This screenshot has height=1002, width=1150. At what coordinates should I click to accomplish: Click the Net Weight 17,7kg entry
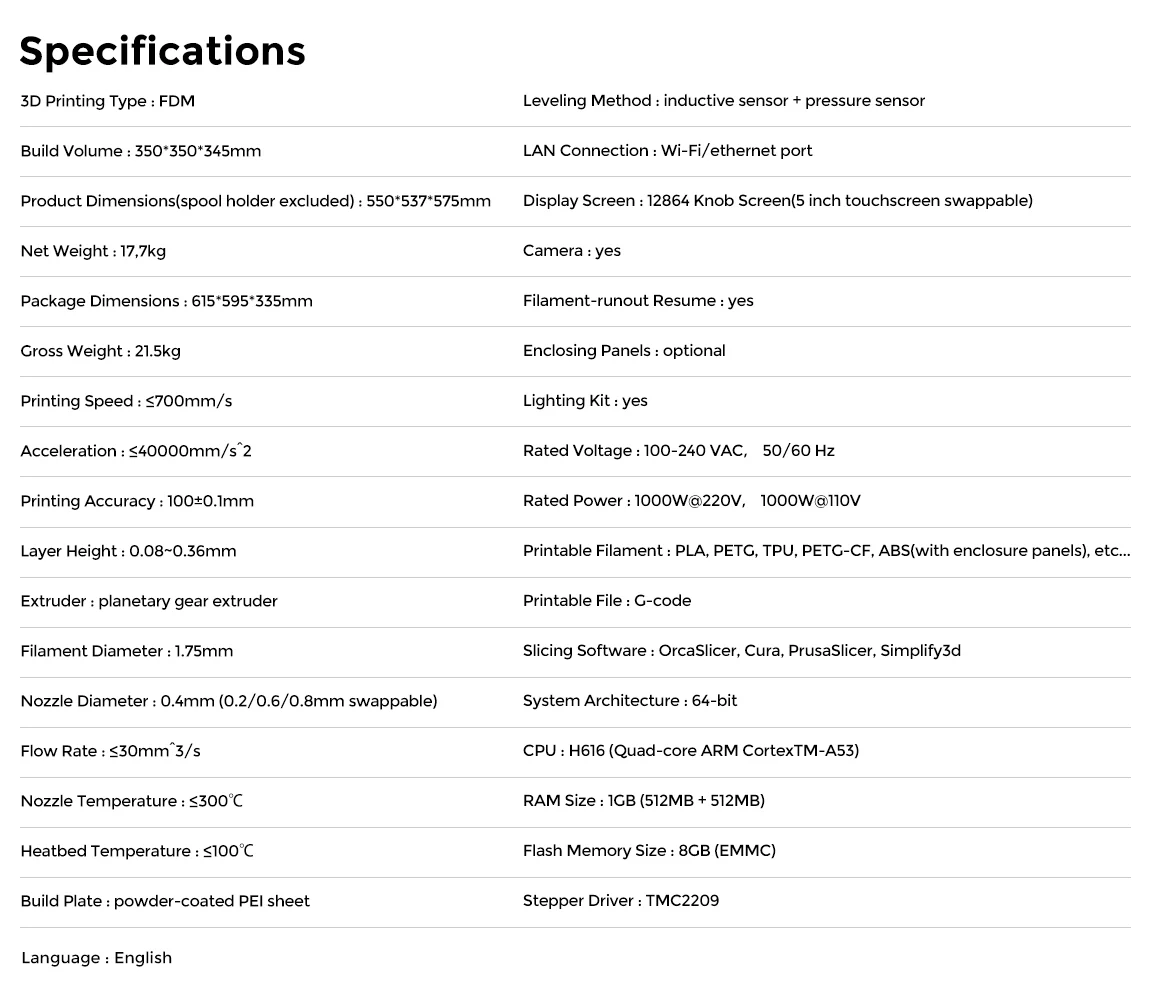point(93,251)
